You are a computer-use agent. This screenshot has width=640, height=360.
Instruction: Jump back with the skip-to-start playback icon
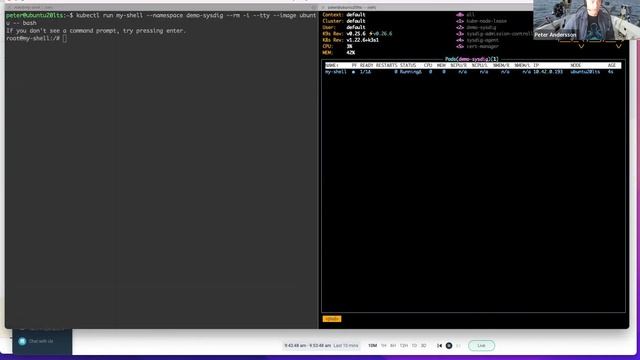tap(439, 346)
